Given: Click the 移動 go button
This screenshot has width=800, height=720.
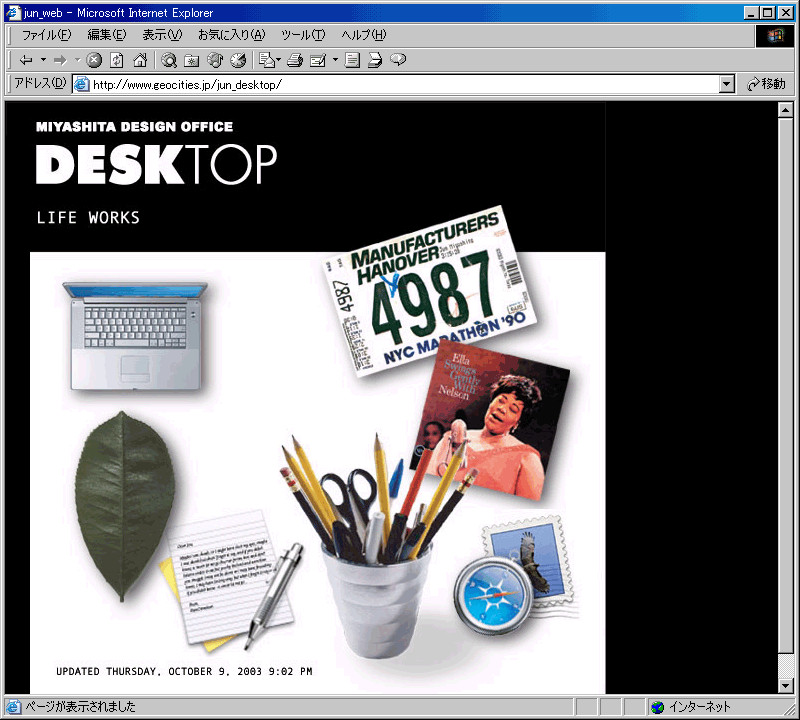Looking at the screenshot, I should pos(766,84).
